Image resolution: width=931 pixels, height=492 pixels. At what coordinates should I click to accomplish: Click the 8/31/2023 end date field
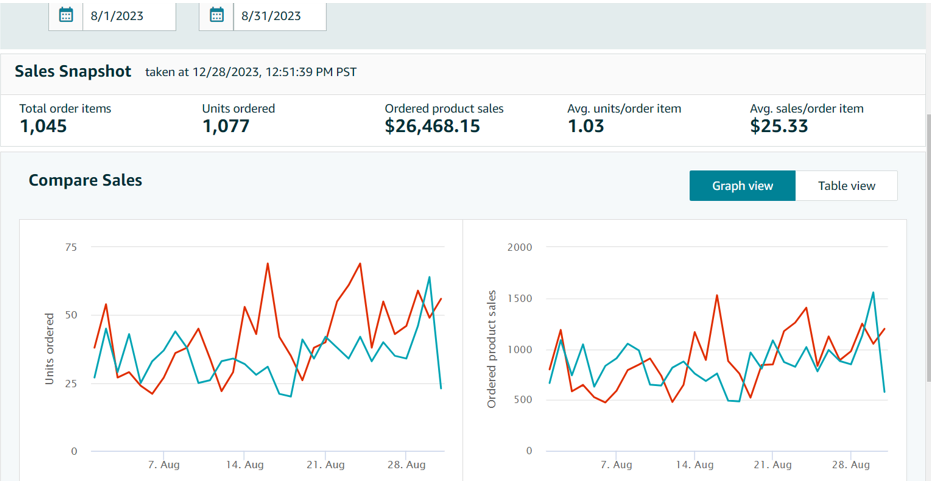point(278,16)
